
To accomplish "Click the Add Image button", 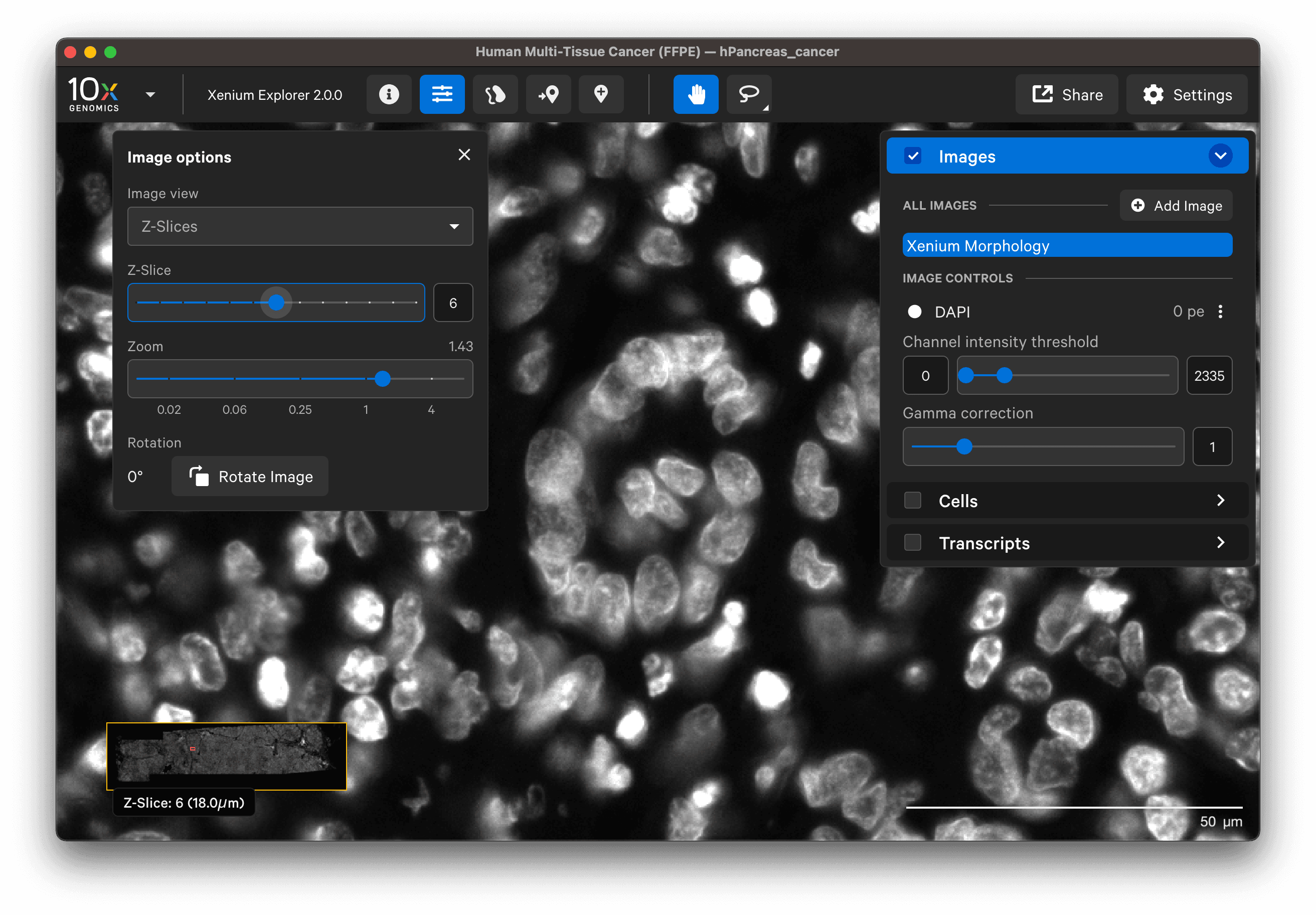I will (1176, 205).
